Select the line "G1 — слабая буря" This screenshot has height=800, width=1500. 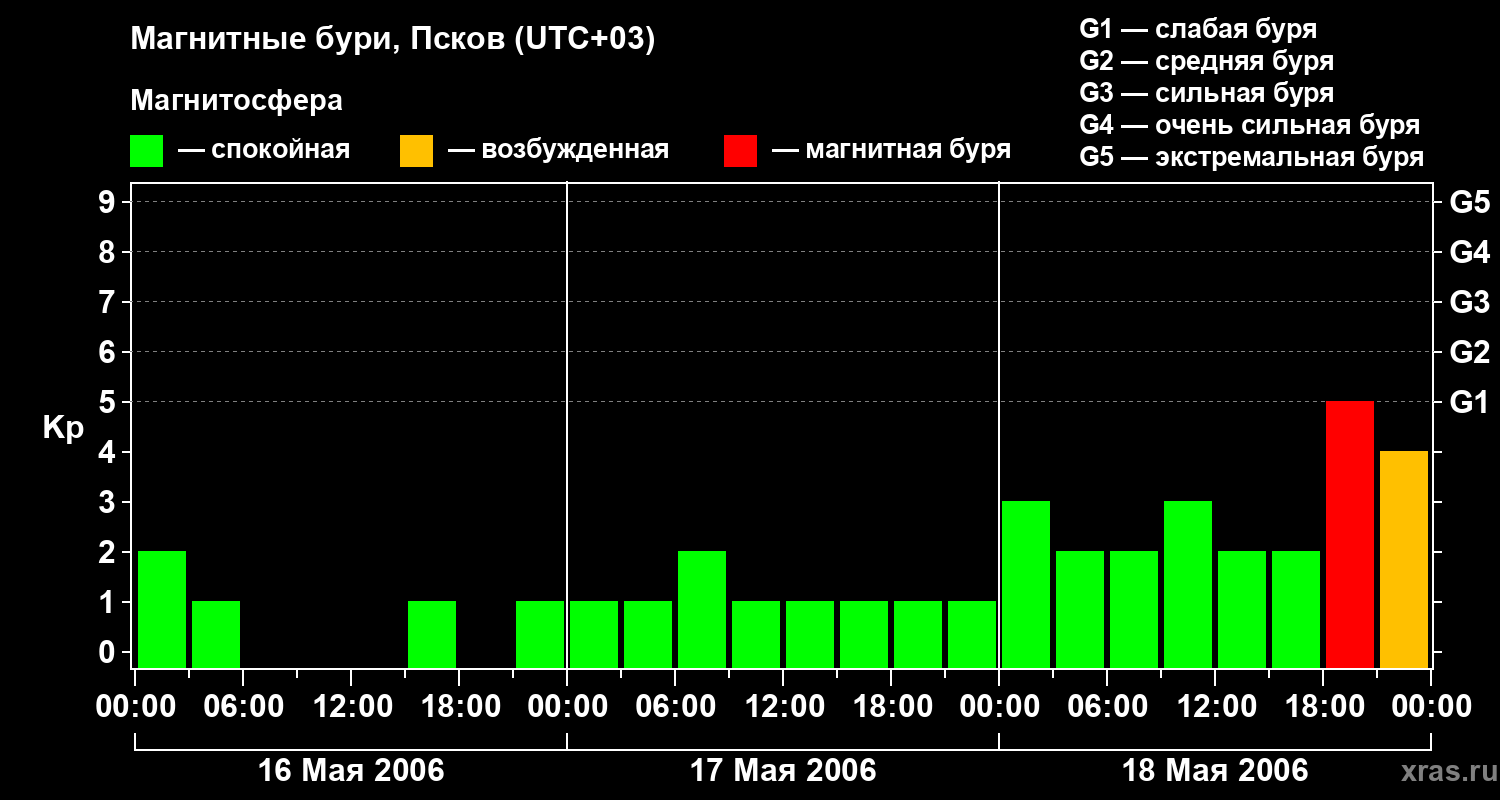click(x=1198, y=28)
